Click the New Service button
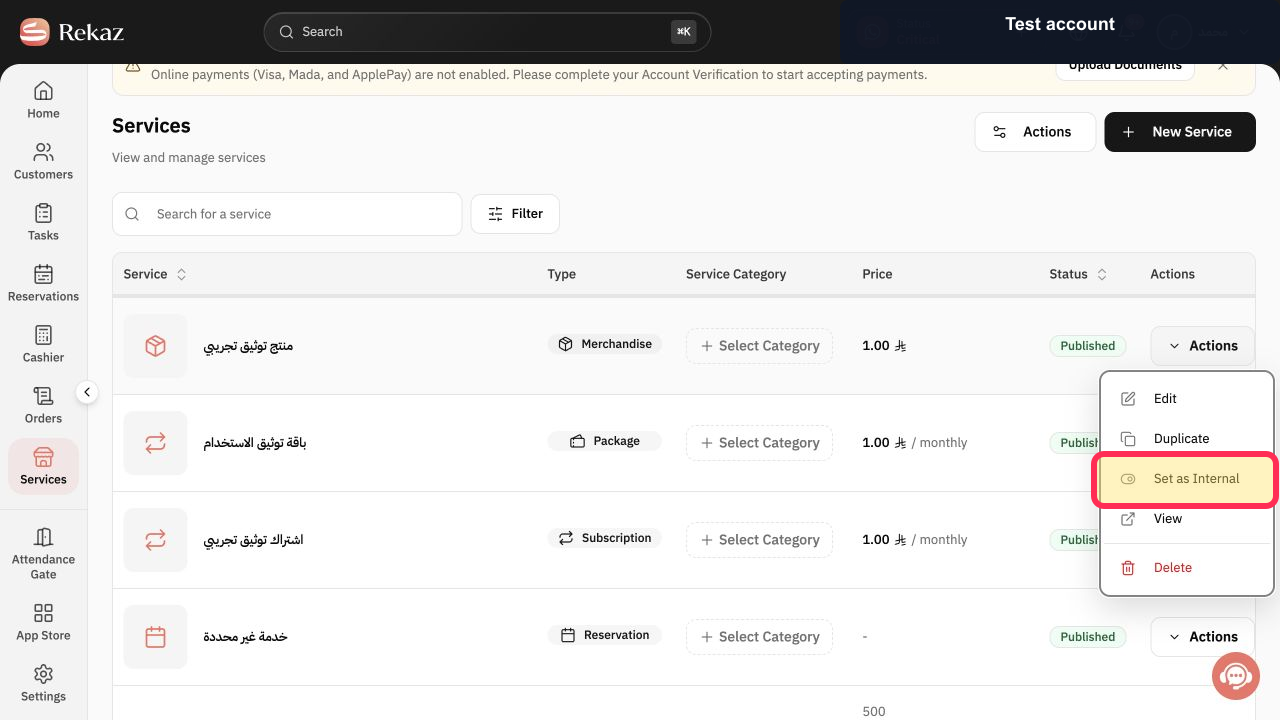The height and width of the screenshot is (720, 1280). (x=1180, y=132)
